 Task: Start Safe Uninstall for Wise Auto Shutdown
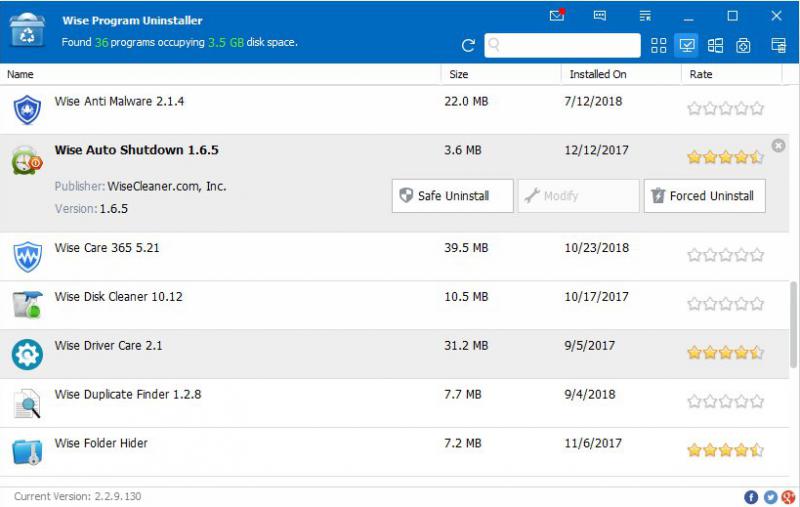453,196
